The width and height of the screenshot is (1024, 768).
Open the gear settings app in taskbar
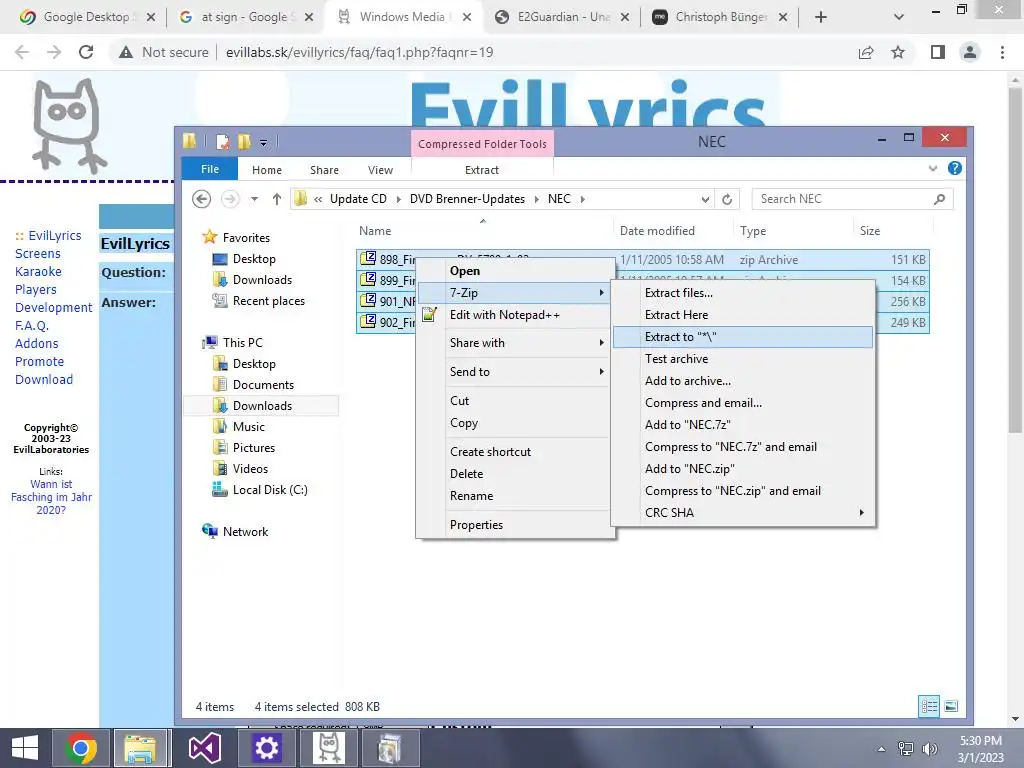click(266, 748)
